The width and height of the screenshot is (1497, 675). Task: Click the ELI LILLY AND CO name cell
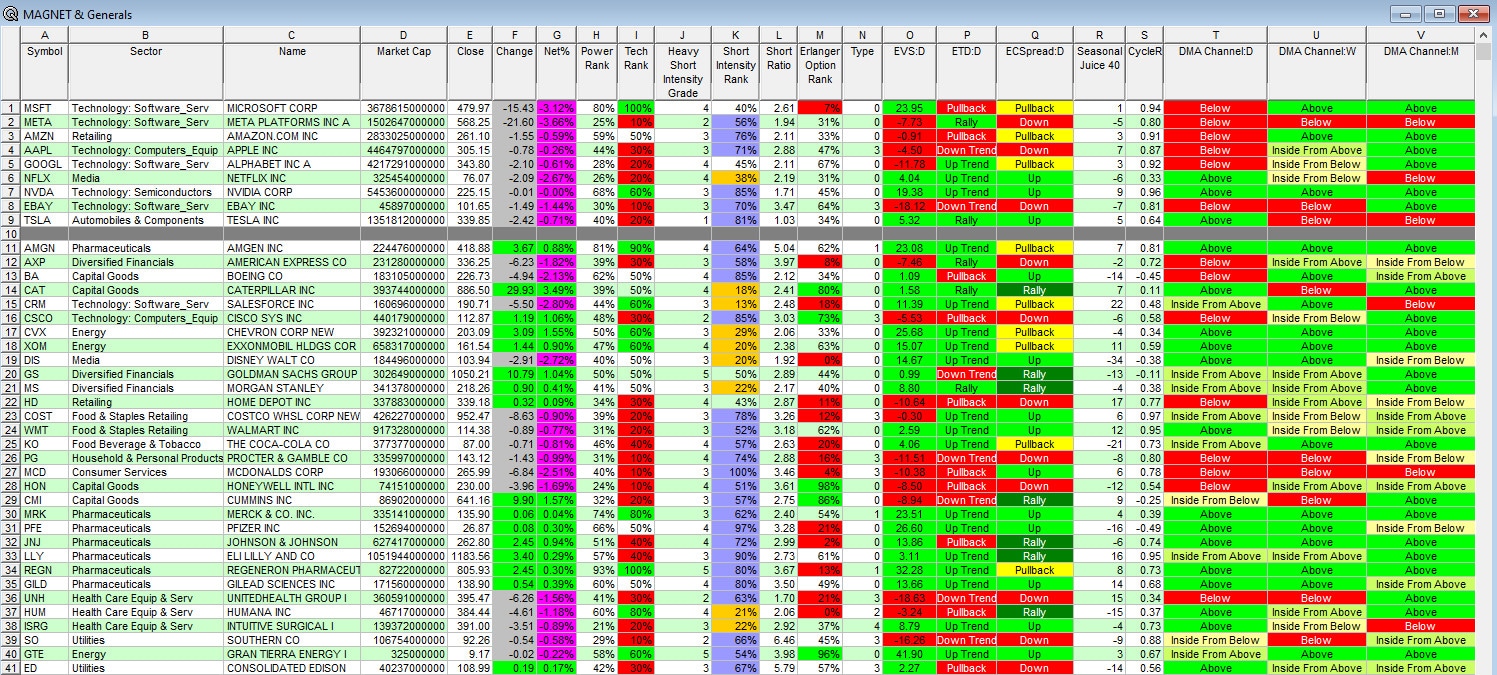pos(292,555)
